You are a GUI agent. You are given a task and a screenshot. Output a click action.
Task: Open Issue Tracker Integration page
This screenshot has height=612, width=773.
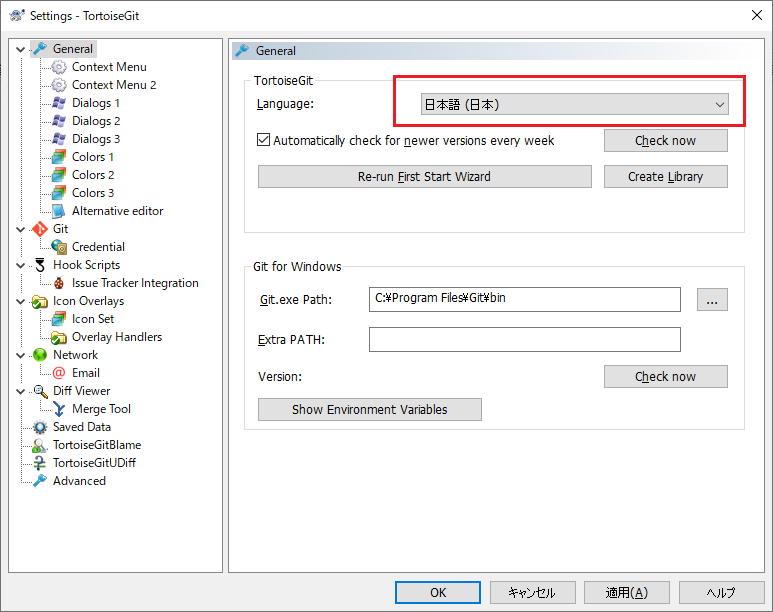point(135,283)
